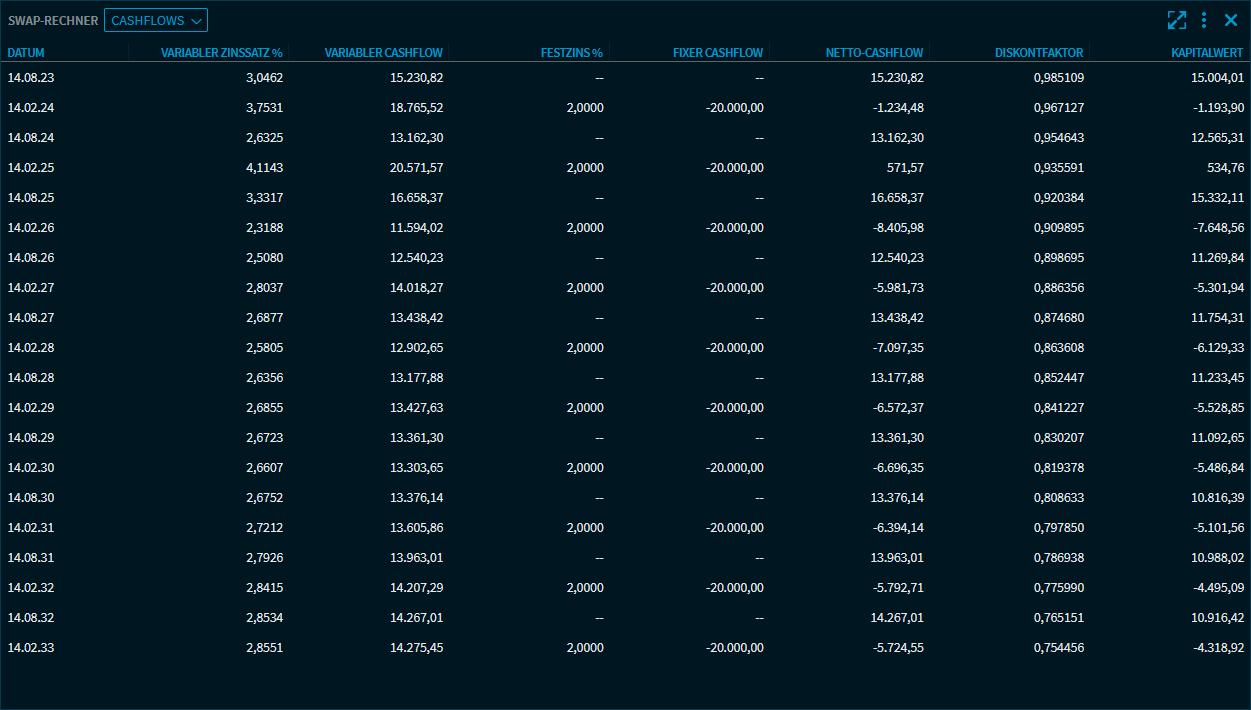Select the date cell 14.02.25
Image resolution: width=1251 pixels, height=710 pixels.
click(30, 168)
